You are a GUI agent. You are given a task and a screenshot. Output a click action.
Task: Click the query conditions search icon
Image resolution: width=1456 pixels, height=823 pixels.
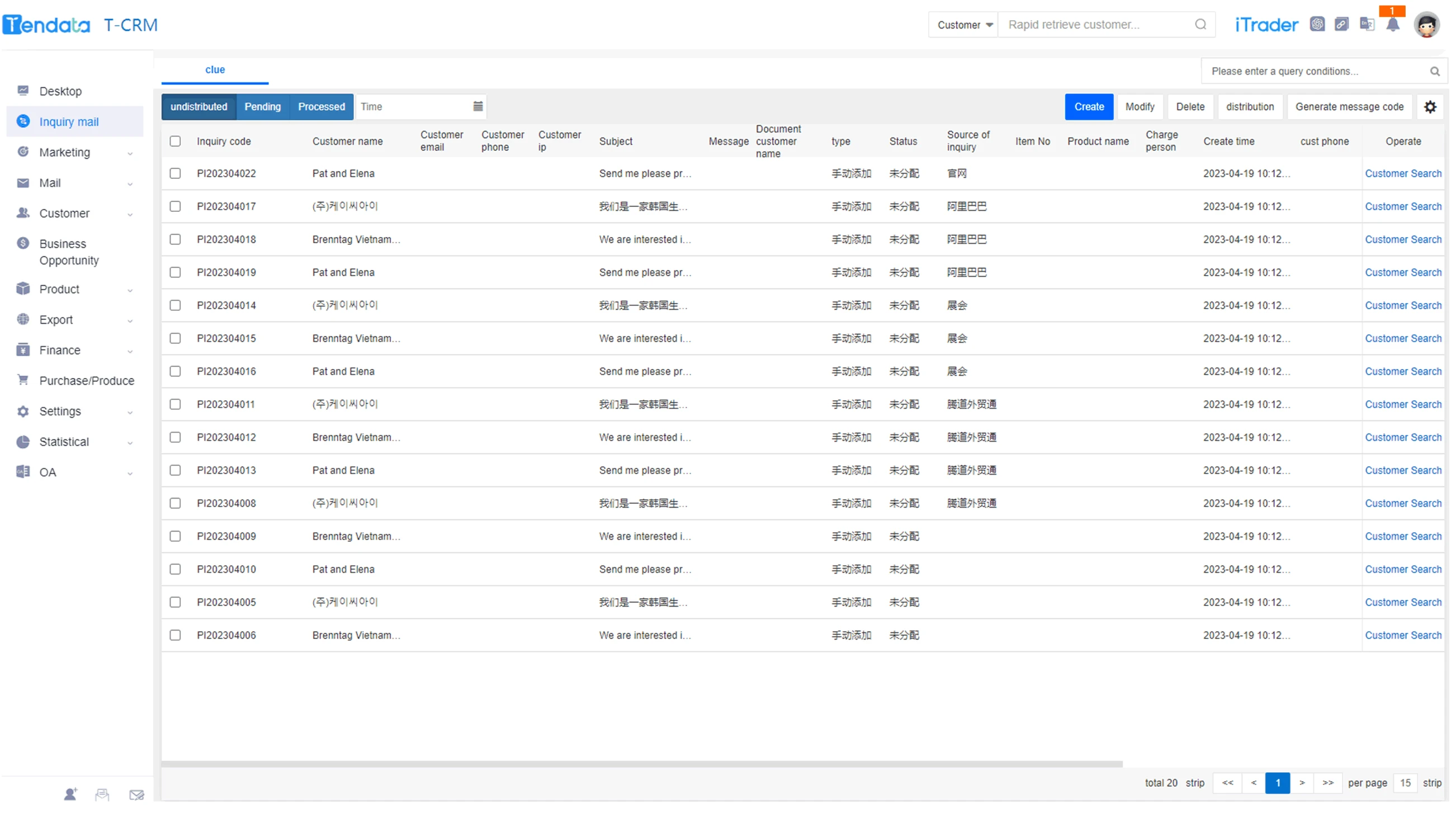[1435, 71]
